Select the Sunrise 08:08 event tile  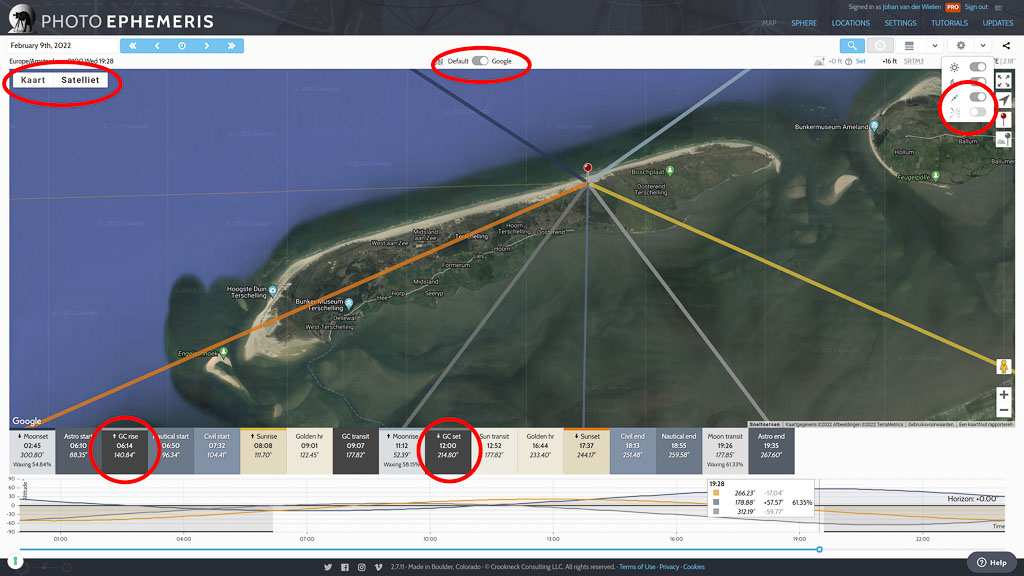pyautogui.click(x=263, y=451)
